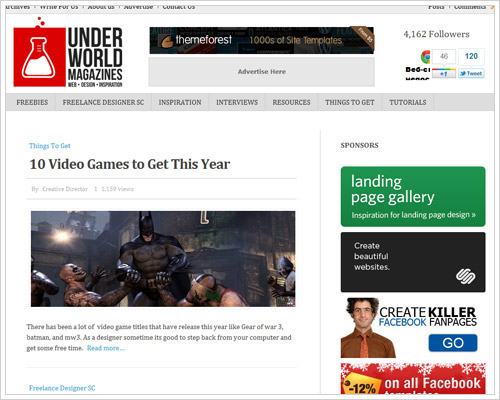Click the 46 plus-one count bubble
This screenshot has height=400, width=500.
tap(444, 56)
